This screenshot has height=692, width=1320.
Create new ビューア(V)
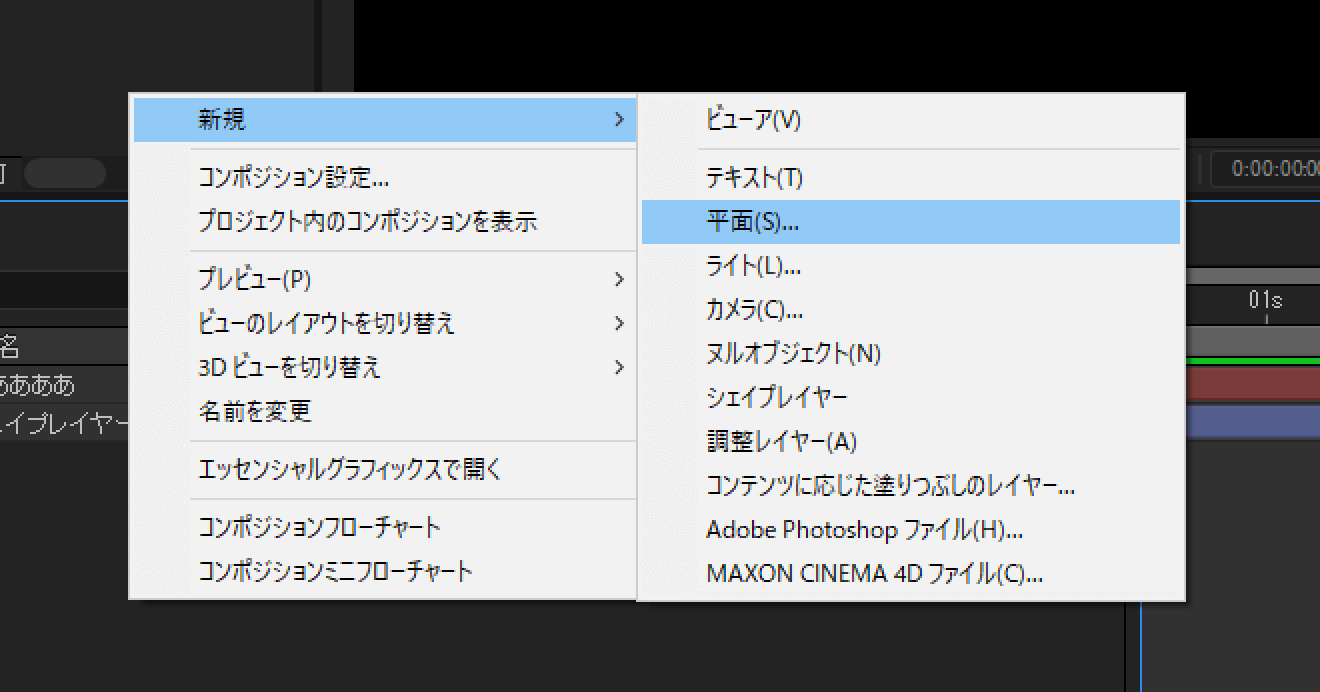click(x=911, y=120)
